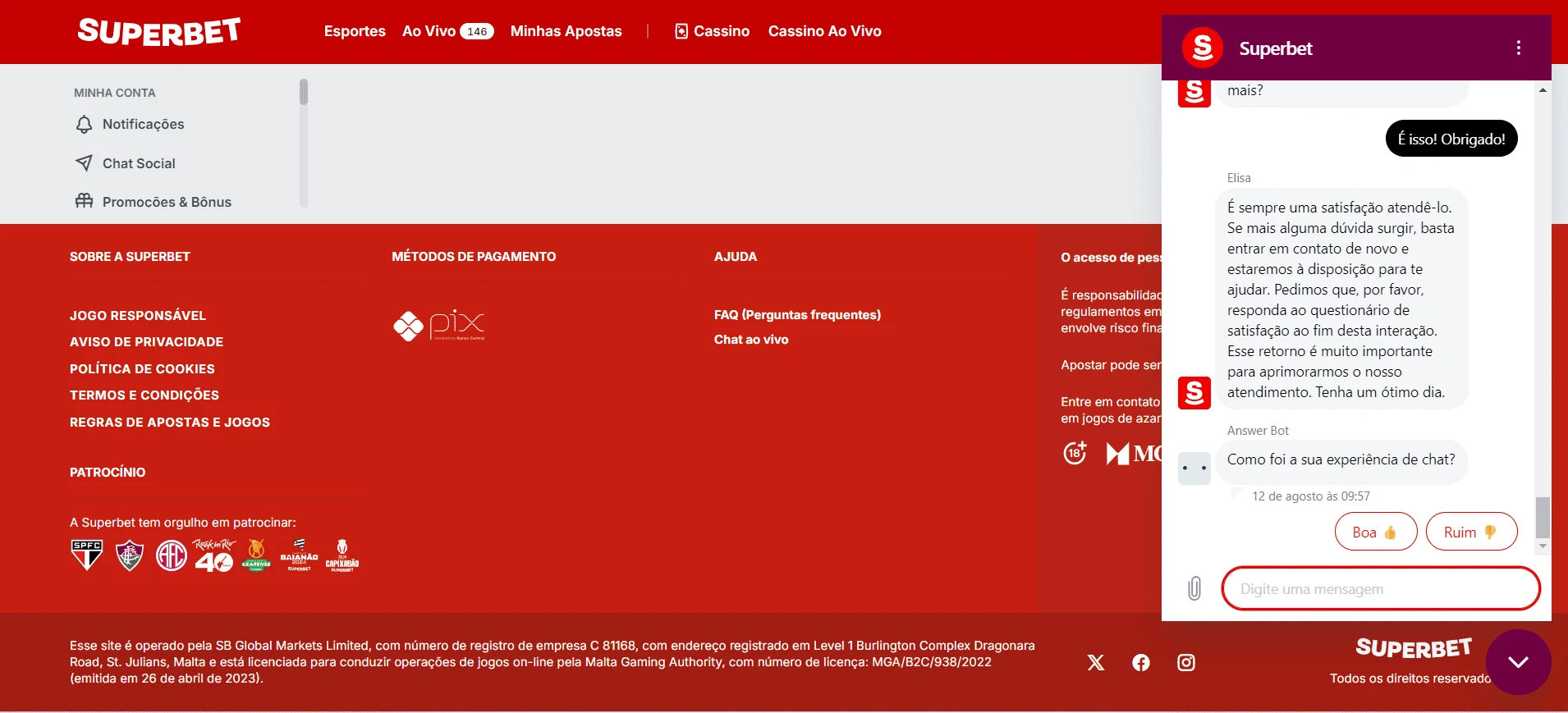Screen dimensions: 1568x713
Task: Click the Rock in Rio 40 logo
Action: point(214,555)
